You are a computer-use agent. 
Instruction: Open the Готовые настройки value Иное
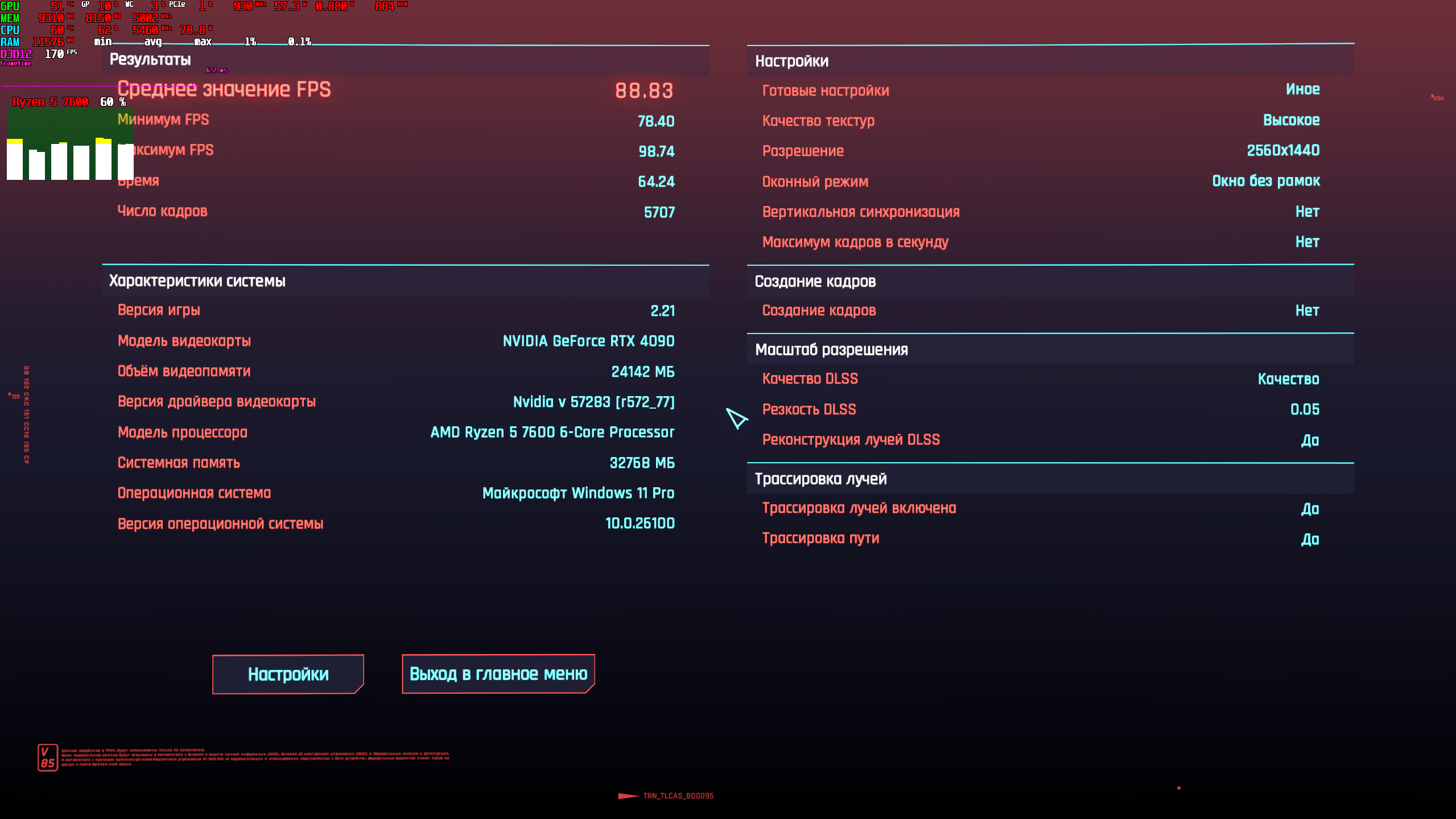click(x=1302, y=89)
